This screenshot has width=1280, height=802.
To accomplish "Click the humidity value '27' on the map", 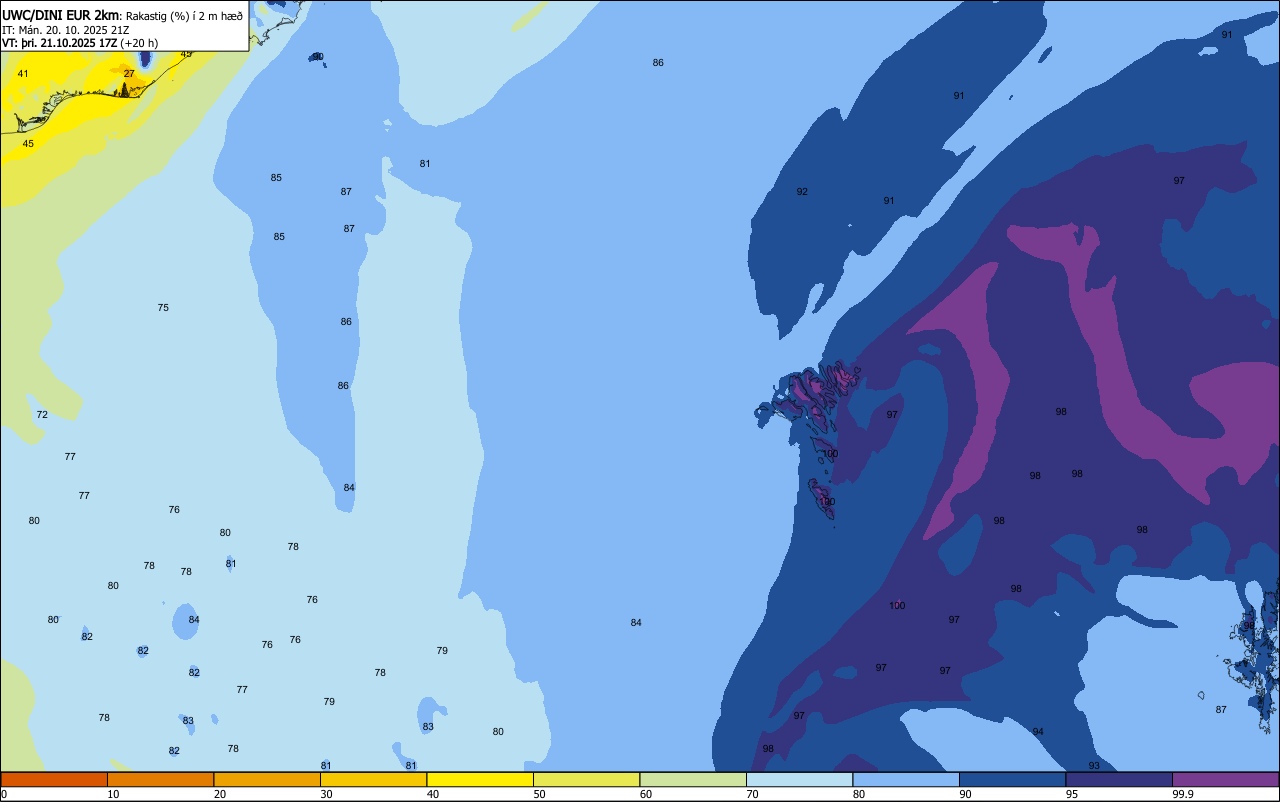I will [x=129, y=73].
